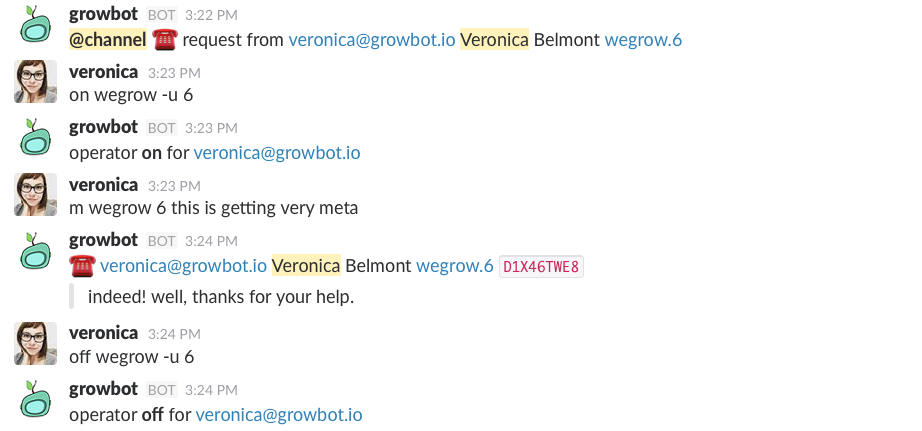922x431 pixels.
Task: Click growbot avatar beside 'operator off' message
Action: 35,399
